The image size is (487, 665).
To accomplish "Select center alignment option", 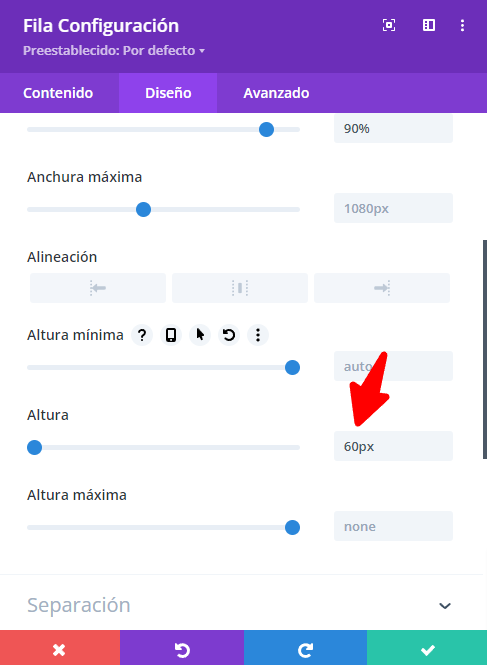I will click(x=240, y=288).
